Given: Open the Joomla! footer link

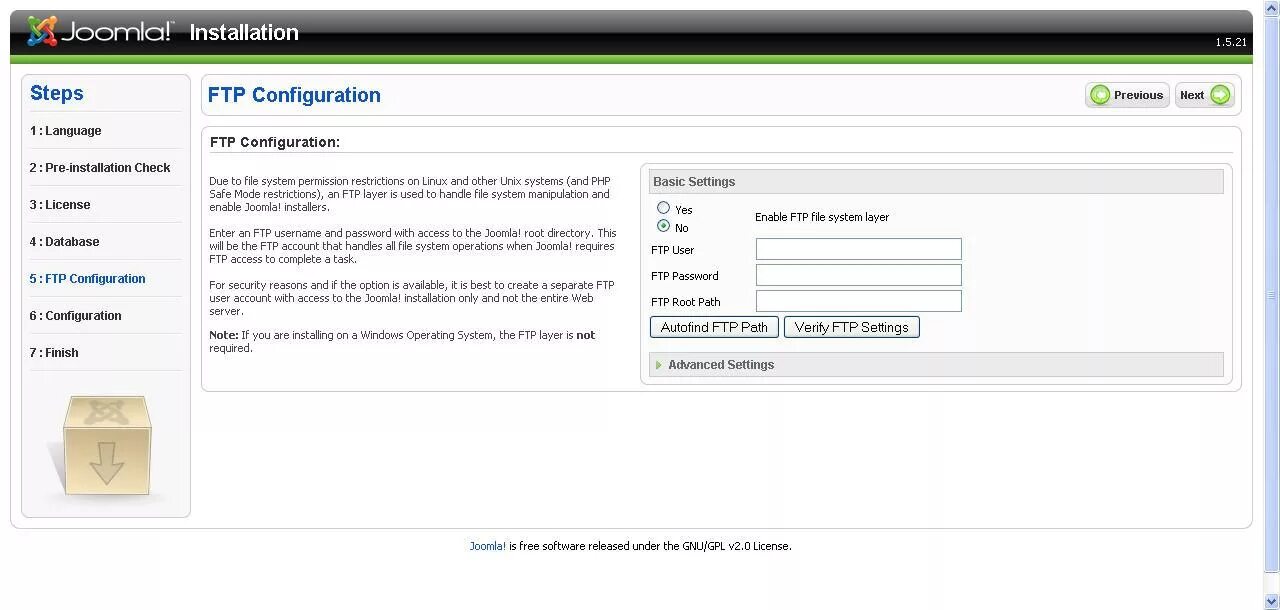Looking at the screenshot, I should (488, 546).
